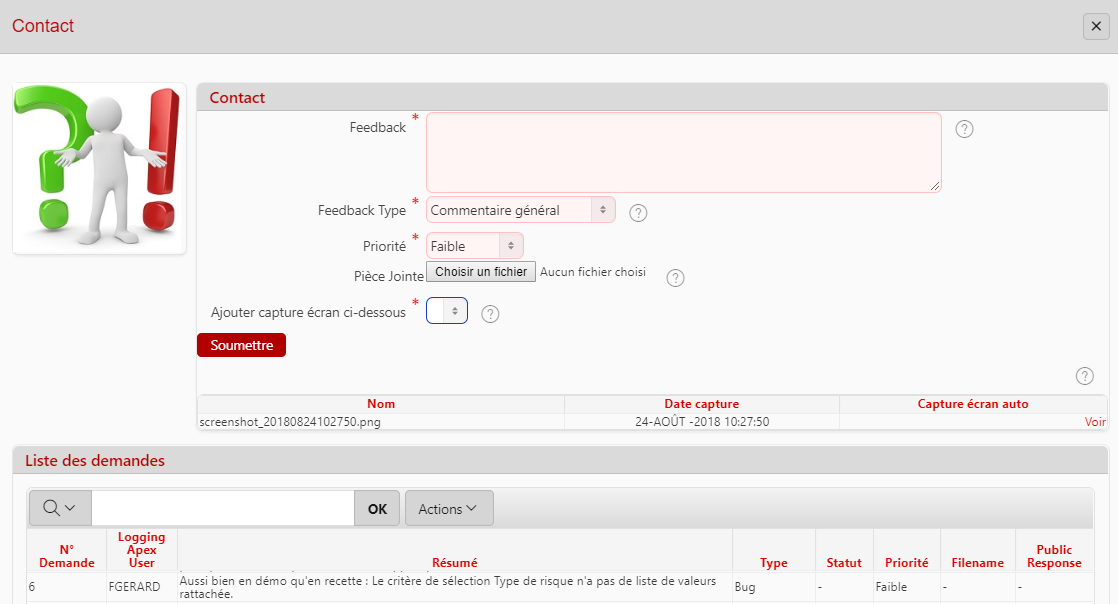Close the Contact dialog

coord(1096,27)
